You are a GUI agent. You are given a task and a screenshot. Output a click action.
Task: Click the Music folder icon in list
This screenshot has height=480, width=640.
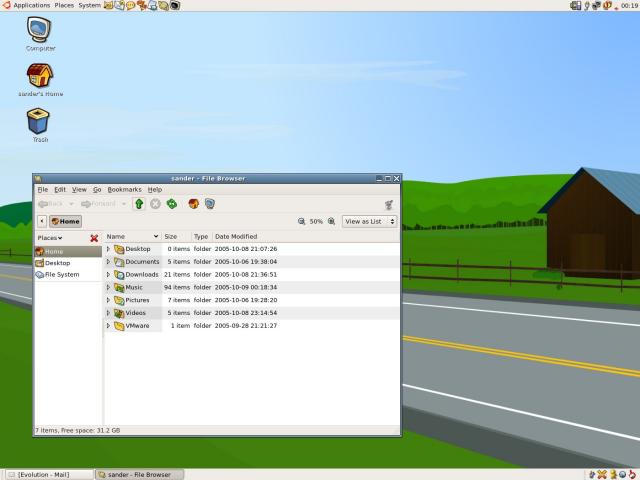119,287
